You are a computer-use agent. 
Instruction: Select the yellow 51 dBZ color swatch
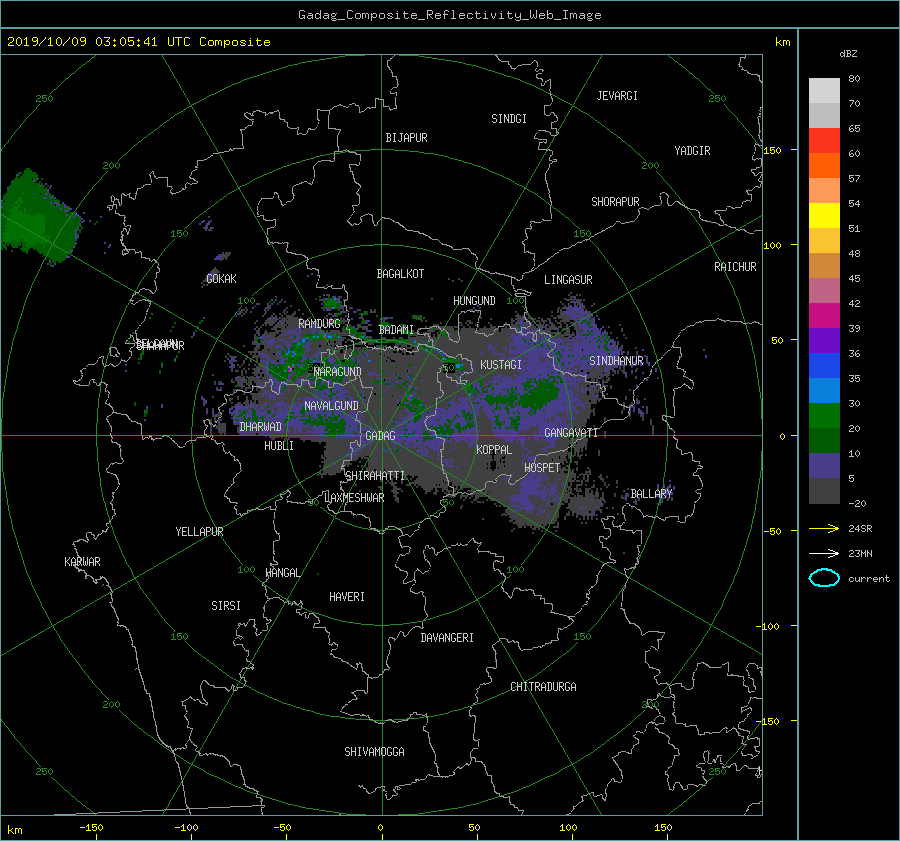click(824, 215)
